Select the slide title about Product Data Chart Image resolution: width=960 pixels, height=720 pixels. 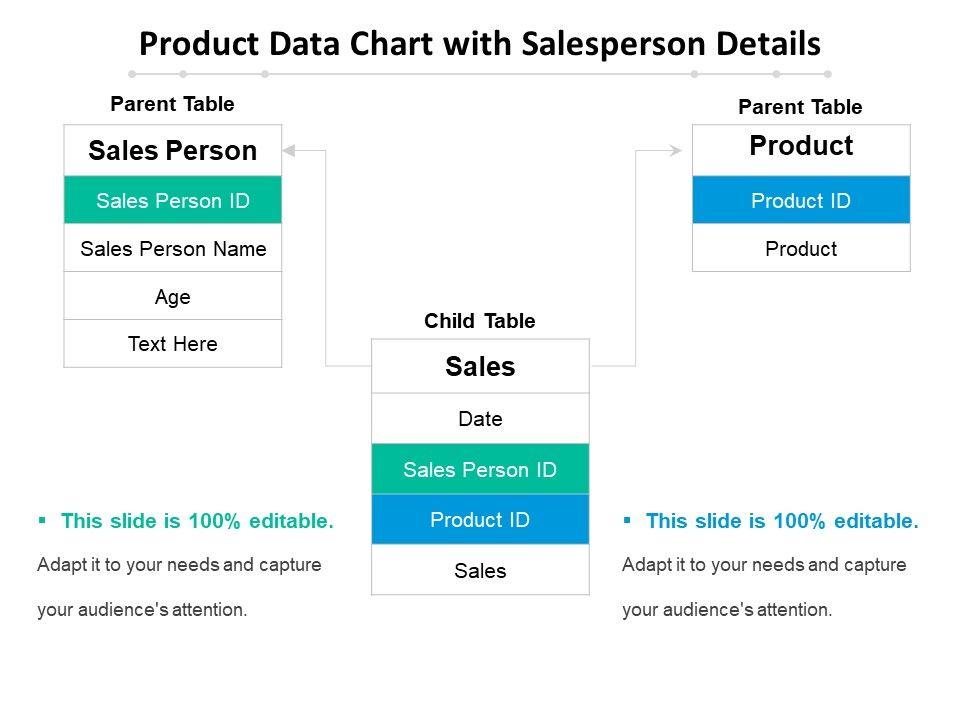pos(480,44)
